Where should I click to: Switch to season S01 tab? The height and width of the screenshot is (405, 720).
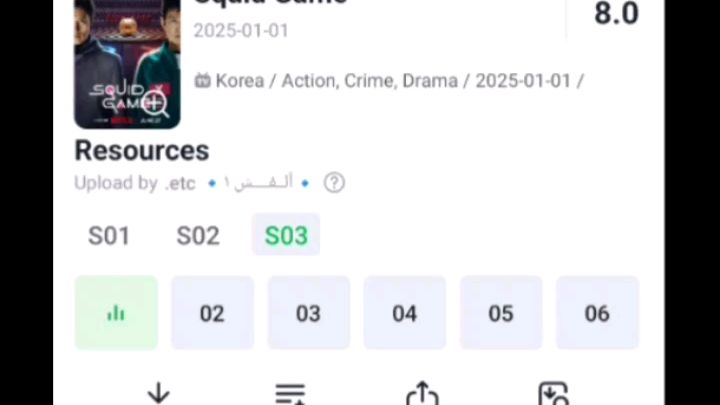tap(109, 236)
